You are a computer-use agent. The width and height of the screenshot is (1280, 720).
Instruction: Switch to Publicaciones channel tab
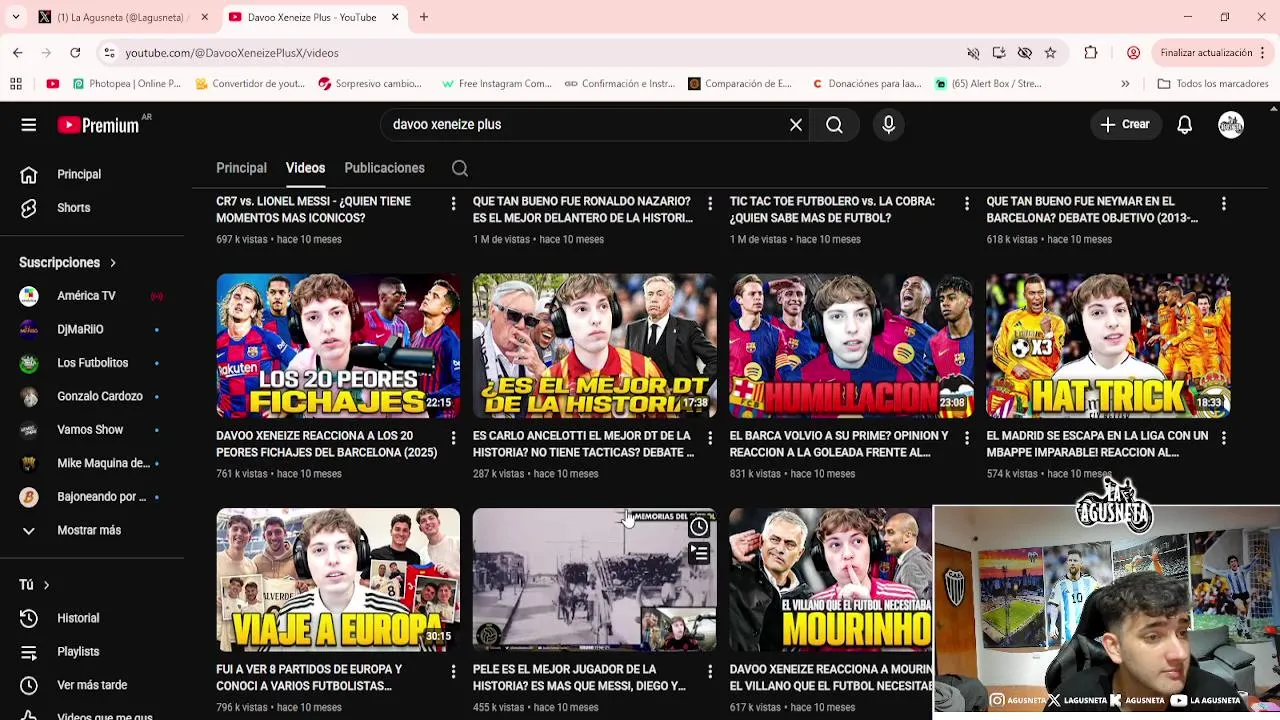pyautogui.click(x=384, y=168)
